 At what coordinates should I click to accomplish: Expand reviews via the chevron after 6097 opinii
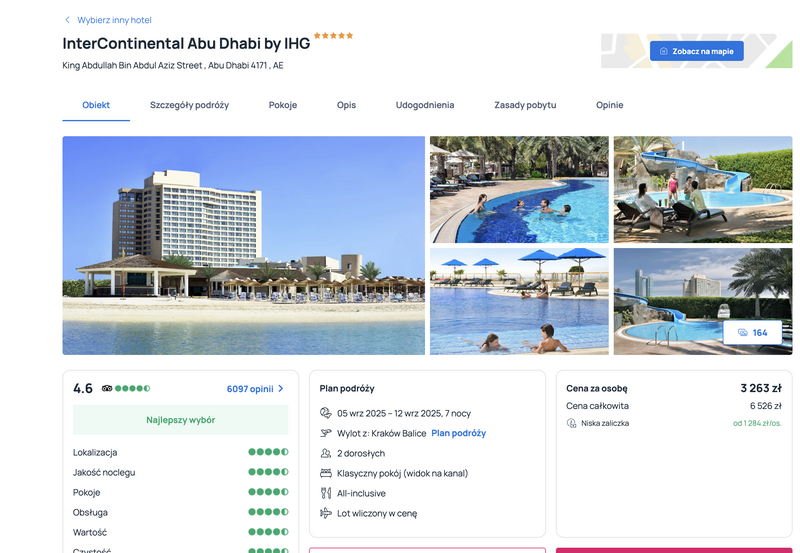(281, 389)
